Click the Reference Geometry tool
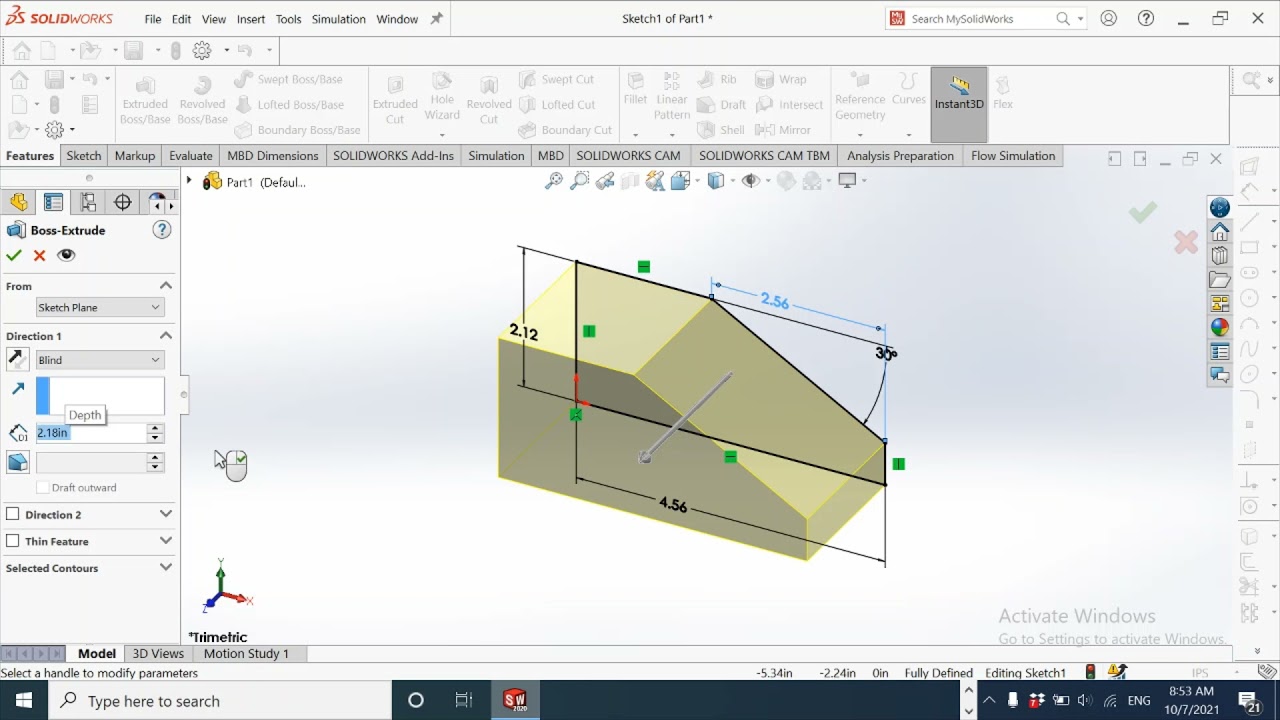Viewport: 1280px width, 720px height. coord(860,98)
